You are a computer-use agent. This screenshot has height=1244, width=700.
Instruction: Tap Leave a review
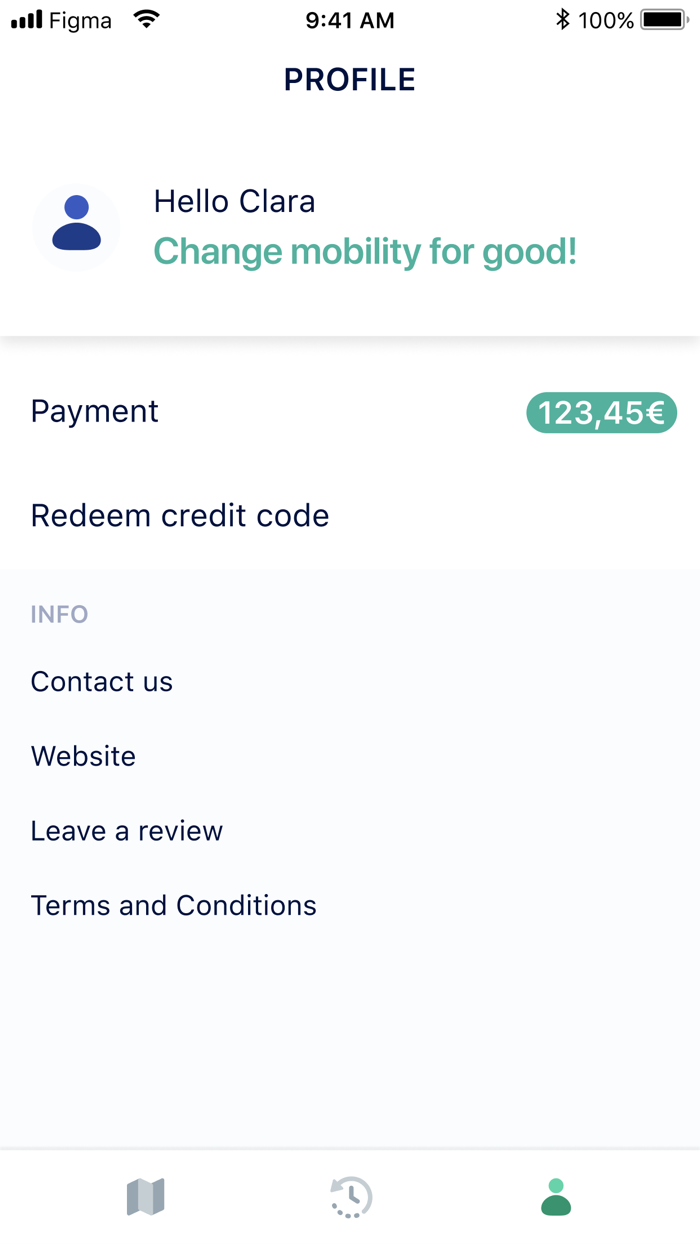tap(127, 831)
